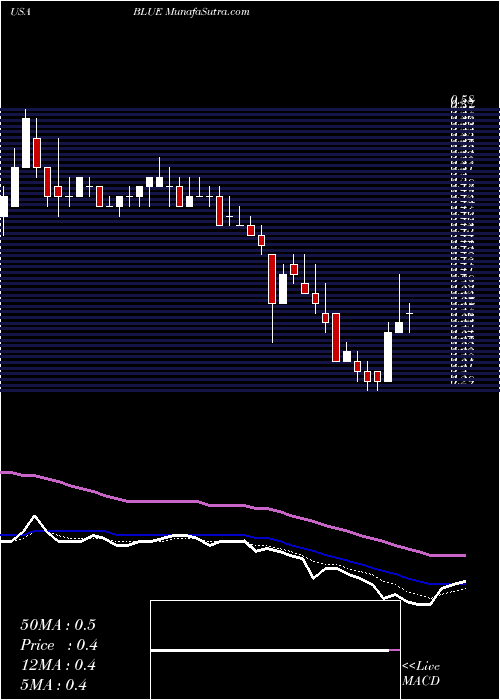Click the 'BLUE MunafaSutra.com' chart title
The image size is (500, 700).
pos(191,12)
